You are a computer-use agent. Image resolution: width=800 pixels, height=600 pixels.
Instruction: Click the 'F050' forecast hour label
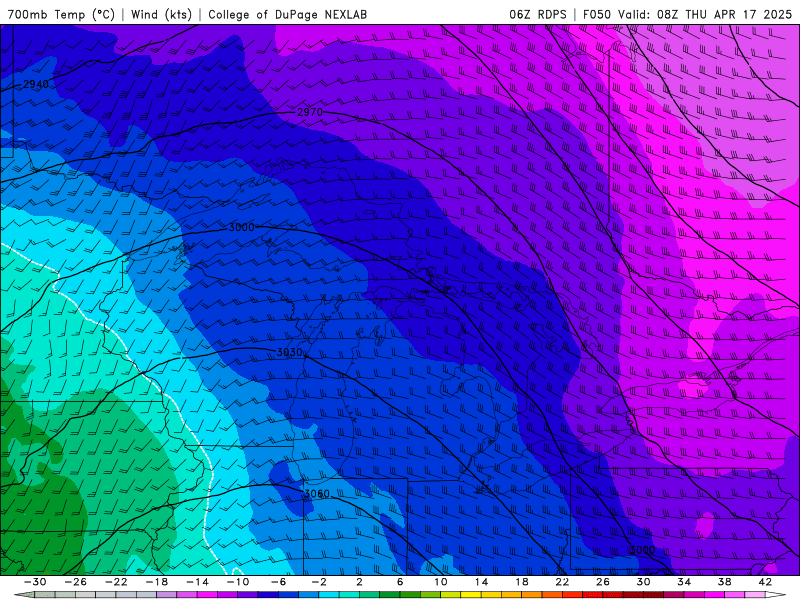coord(598,14)
